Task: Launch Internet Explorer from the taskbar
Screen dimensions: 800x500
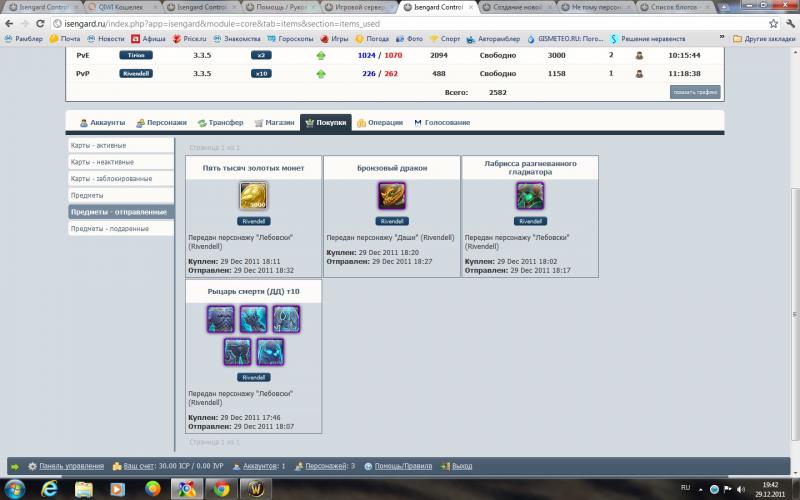Action: 47,489
